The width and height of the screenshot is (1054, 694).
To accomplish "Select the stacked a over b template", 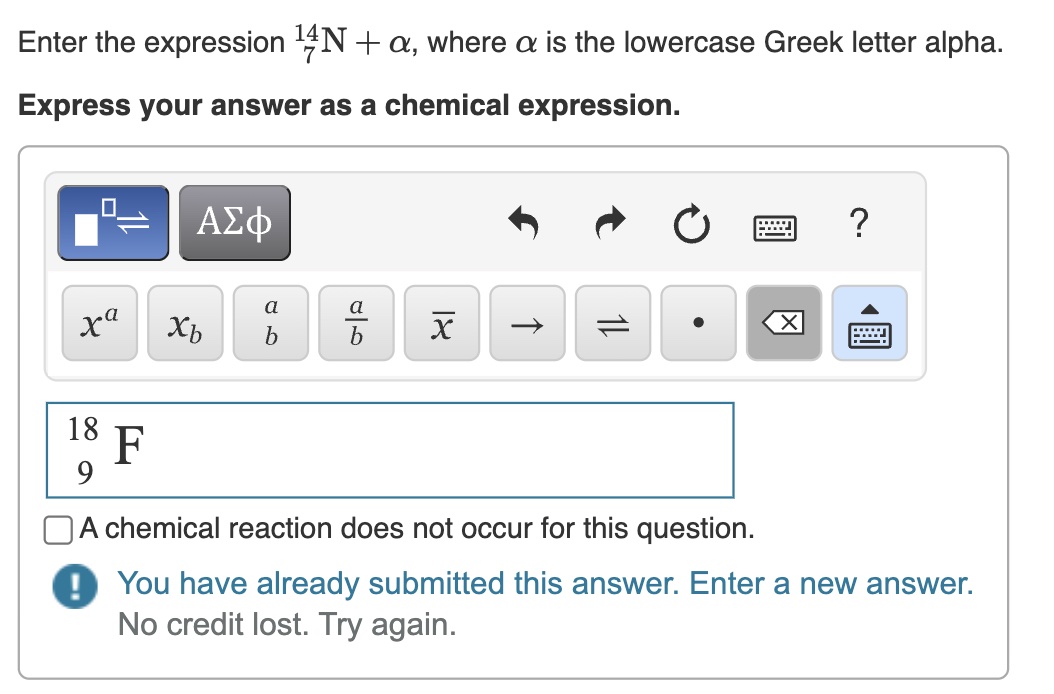I will (268, 322).
